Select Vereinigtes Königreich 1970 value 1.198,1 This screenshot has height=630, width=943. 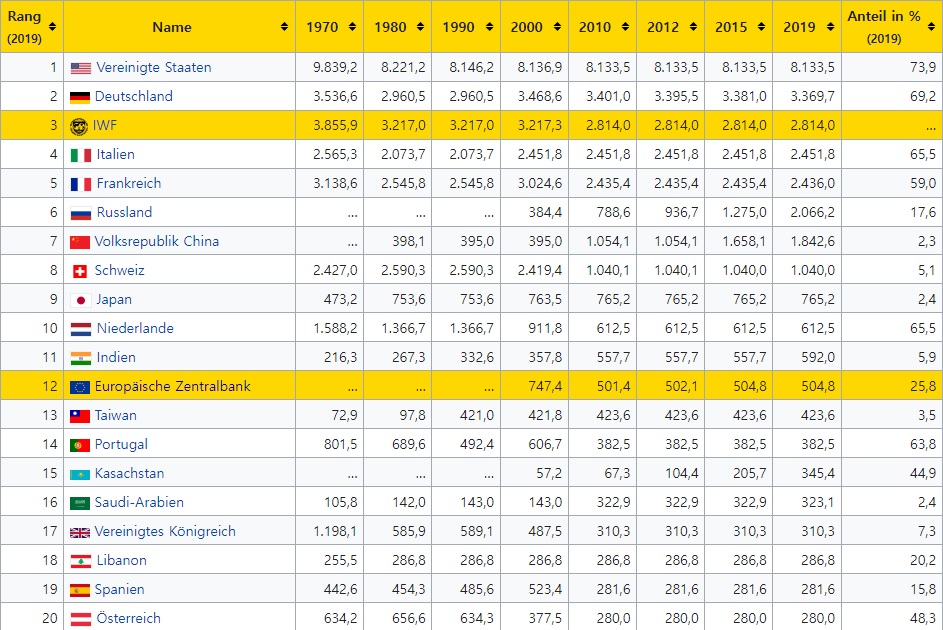tap(335, 531)
